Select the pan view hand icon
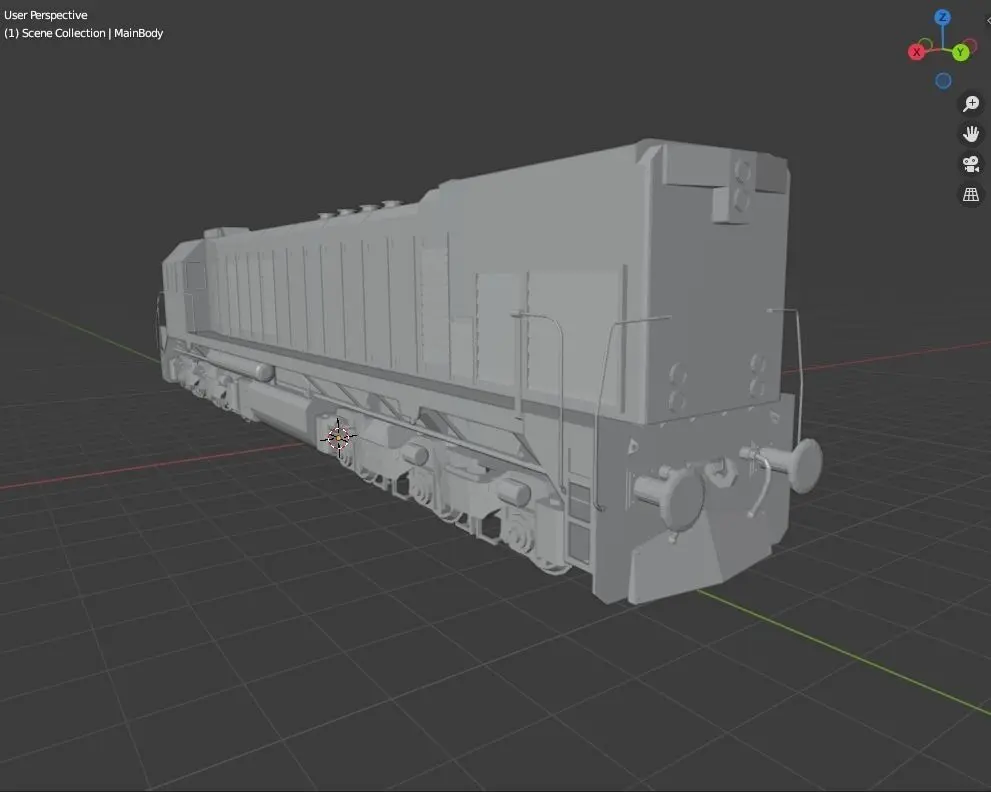The height and width of the screenshot is (792, 991). tap(971, 134)
